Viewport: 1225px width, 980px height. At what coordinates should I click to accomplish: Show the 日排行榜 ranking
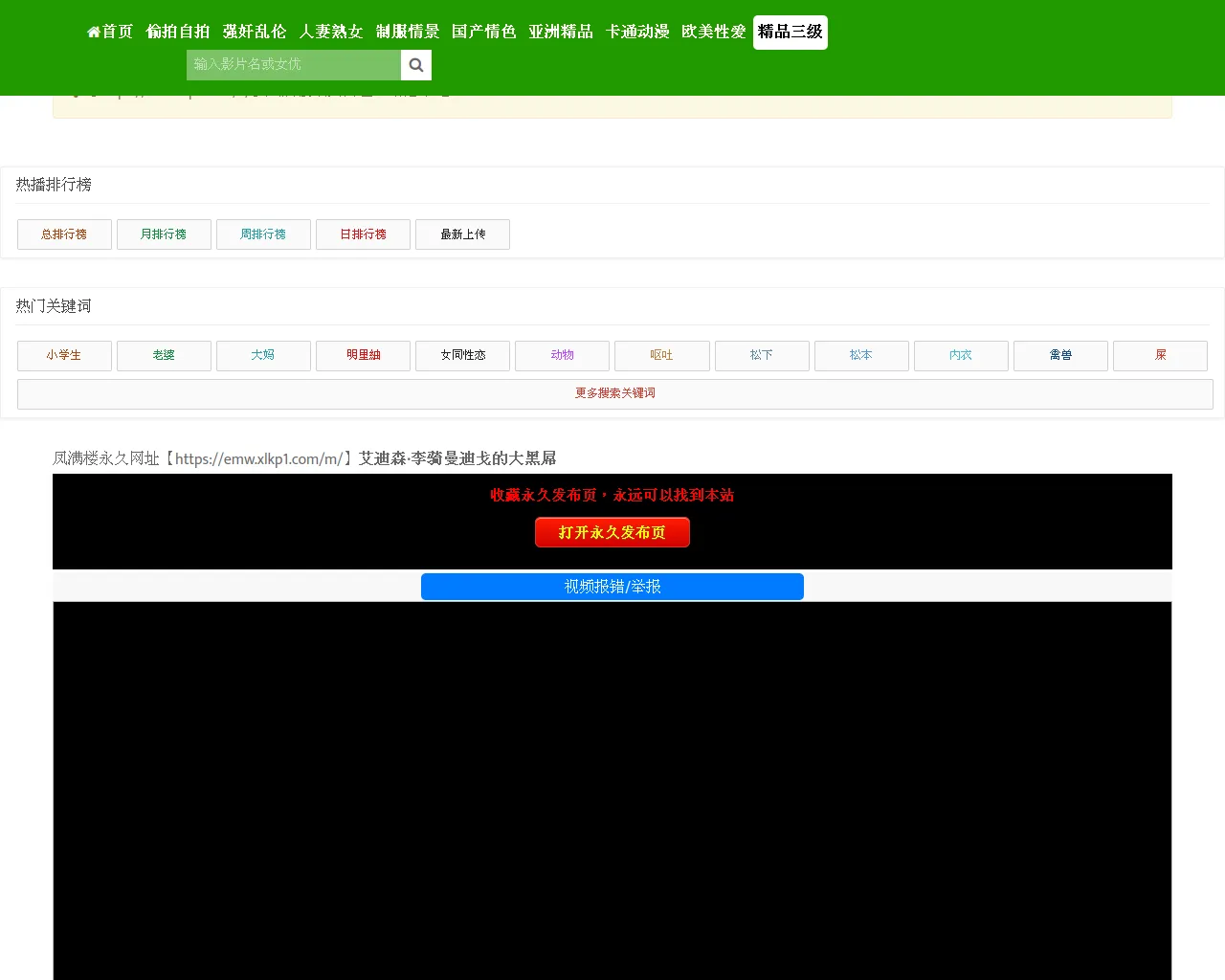(x=364, y=234)
